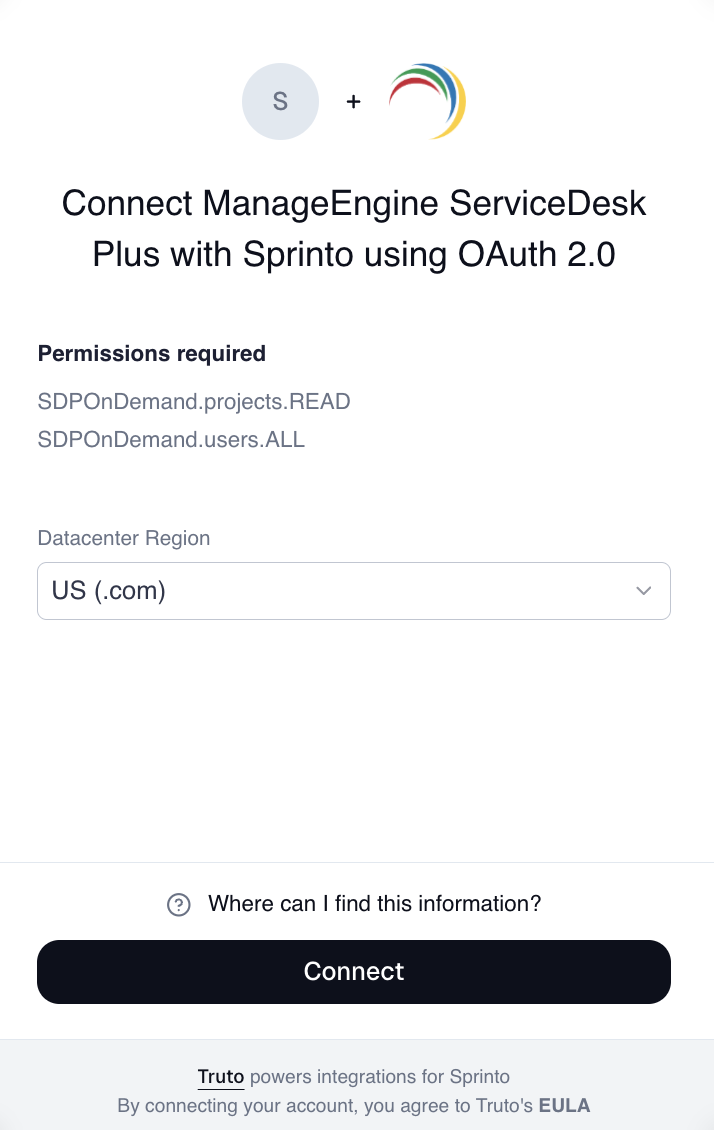The height and width of the screenshot is (1130, 714).
Task: Click the ManageEngine ServiceDesk Plus logo
Action: click(427, 101)
